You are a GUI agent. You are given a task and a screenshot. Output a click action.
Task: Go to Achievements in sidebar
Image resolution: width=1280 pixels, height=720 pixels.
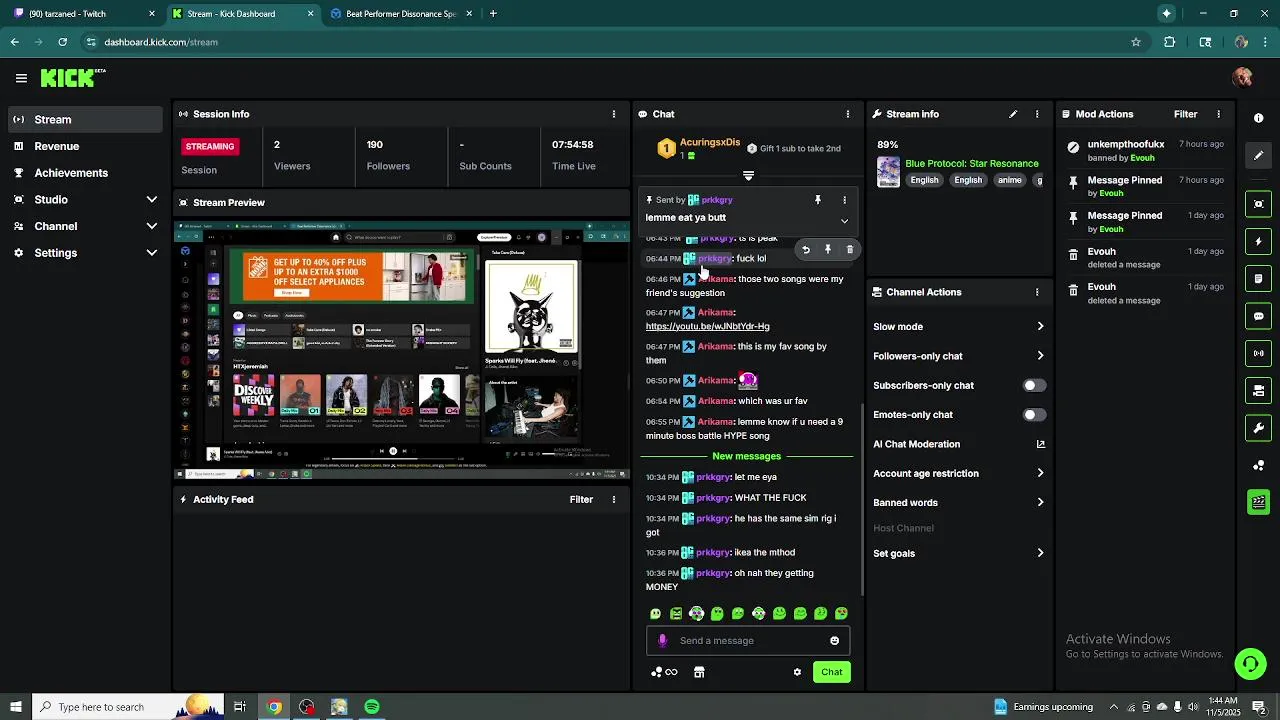point(85,172)
